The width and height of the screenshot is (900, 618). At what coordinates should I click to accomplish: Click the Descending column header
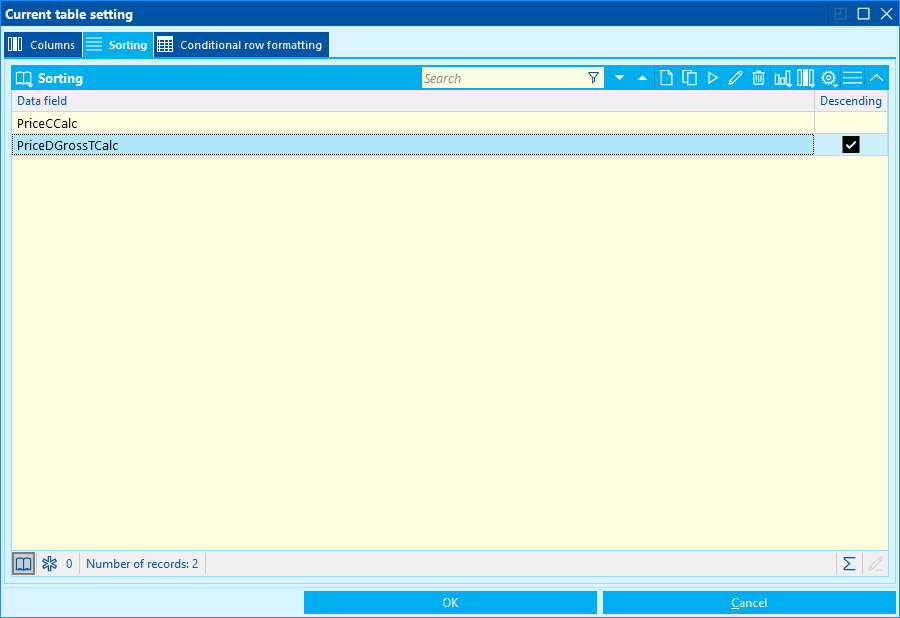coord(851,101)
